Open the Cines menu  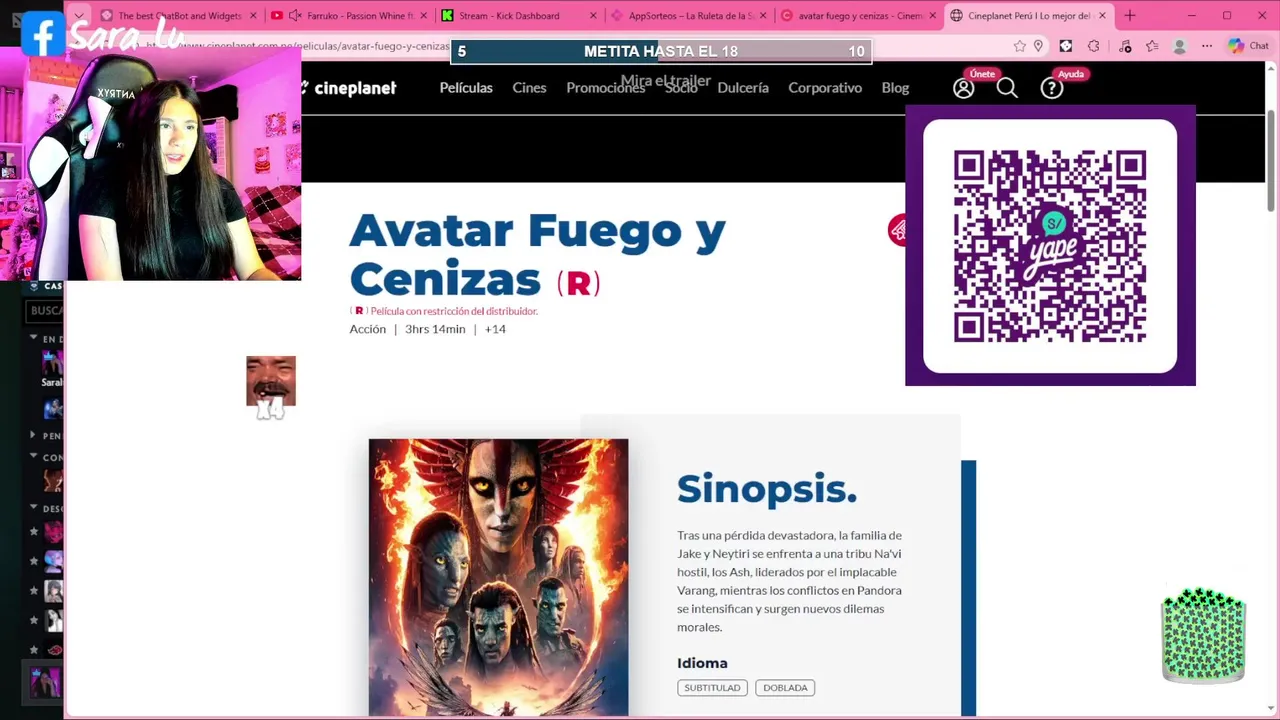(529, 88)
